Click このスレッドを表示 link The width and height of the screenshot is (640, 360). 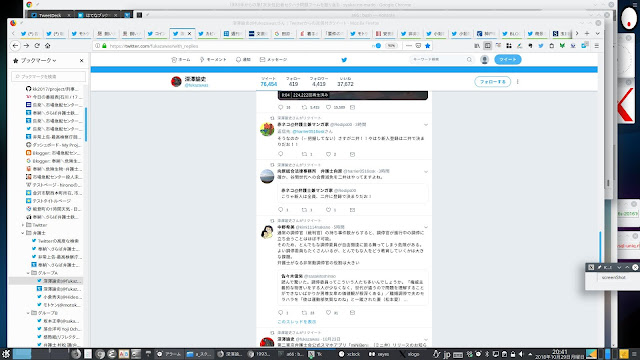click(297, 322)
